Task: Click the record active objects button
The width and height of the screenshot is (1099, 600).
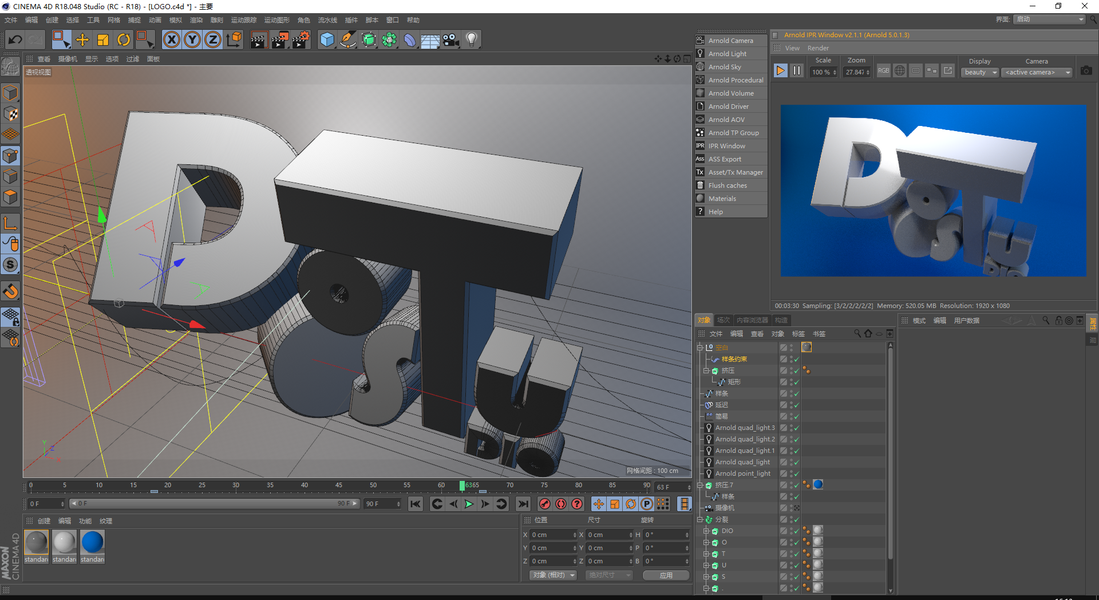Action: point(545,504)
